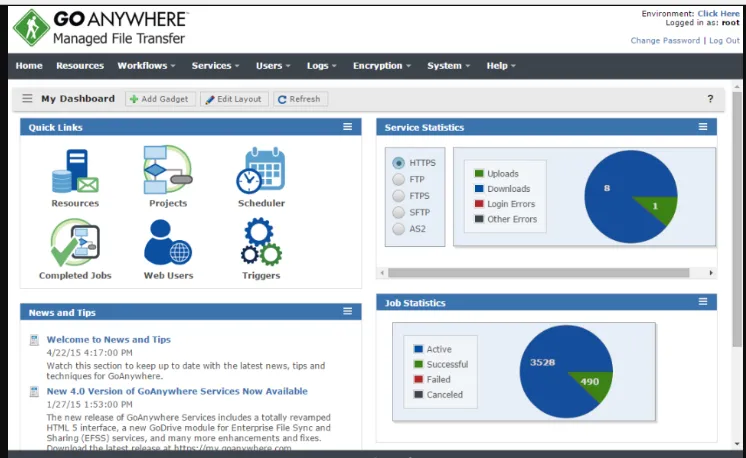Open the Scheduler quick link icon

(x=261, y=170)
